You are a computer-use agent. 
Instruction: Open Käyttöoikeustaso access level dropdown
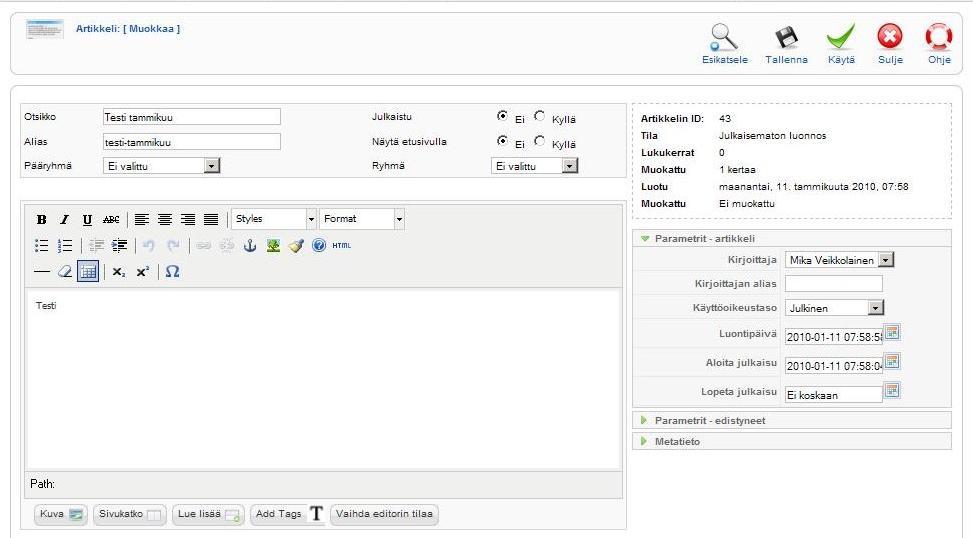point(834,308)
